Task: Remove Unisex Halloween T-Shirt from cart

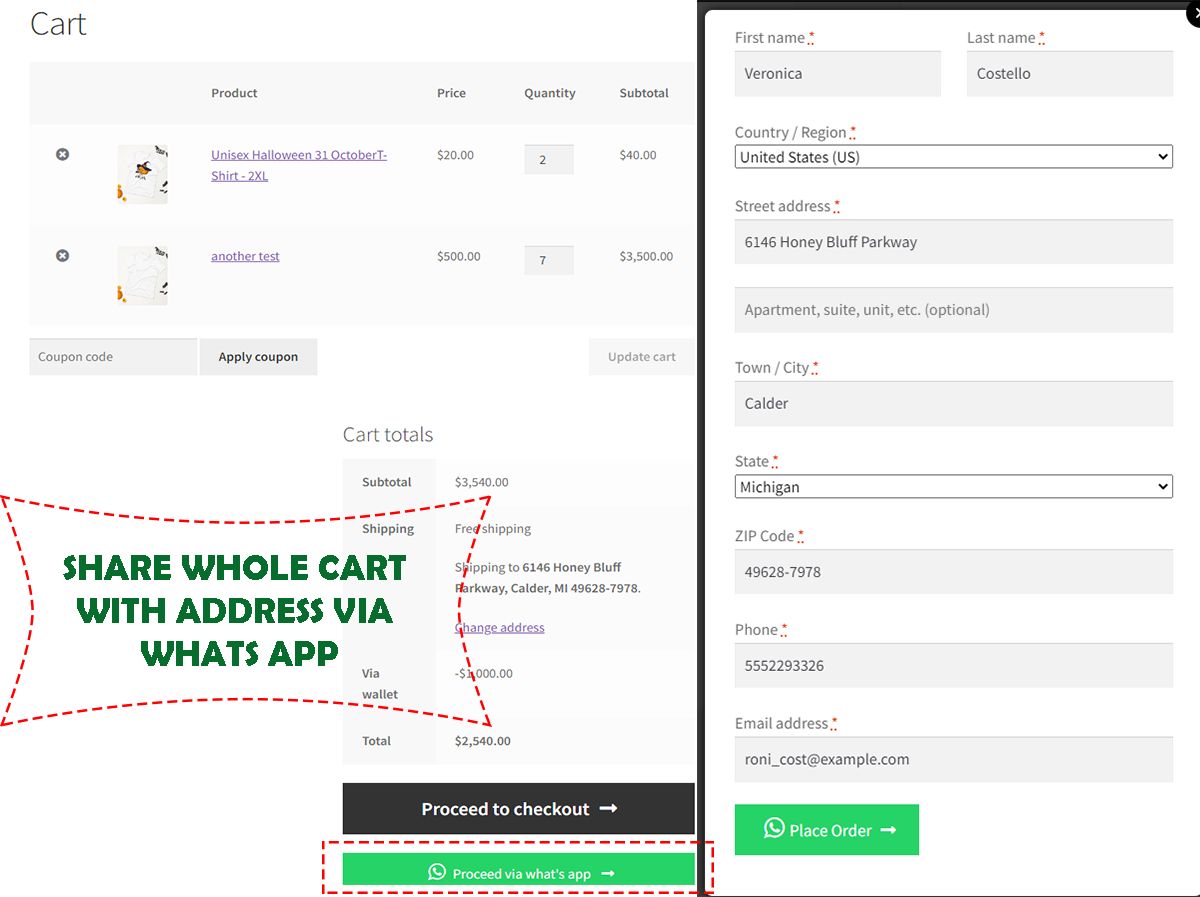Action: click(x=62, y=154)
